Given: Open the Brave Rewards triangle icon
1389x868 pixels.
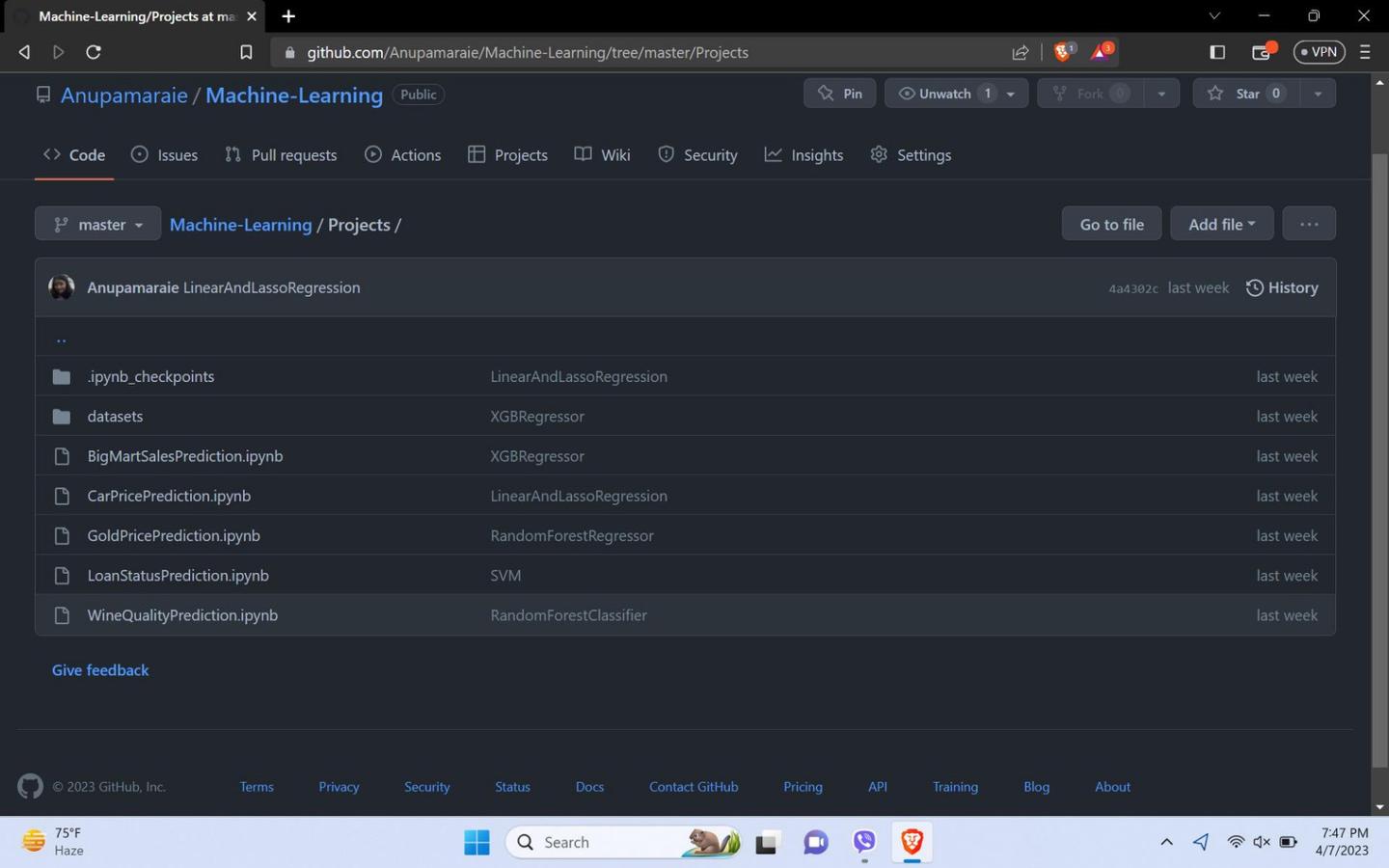Looking at the screenshot, I should 1102,51.
